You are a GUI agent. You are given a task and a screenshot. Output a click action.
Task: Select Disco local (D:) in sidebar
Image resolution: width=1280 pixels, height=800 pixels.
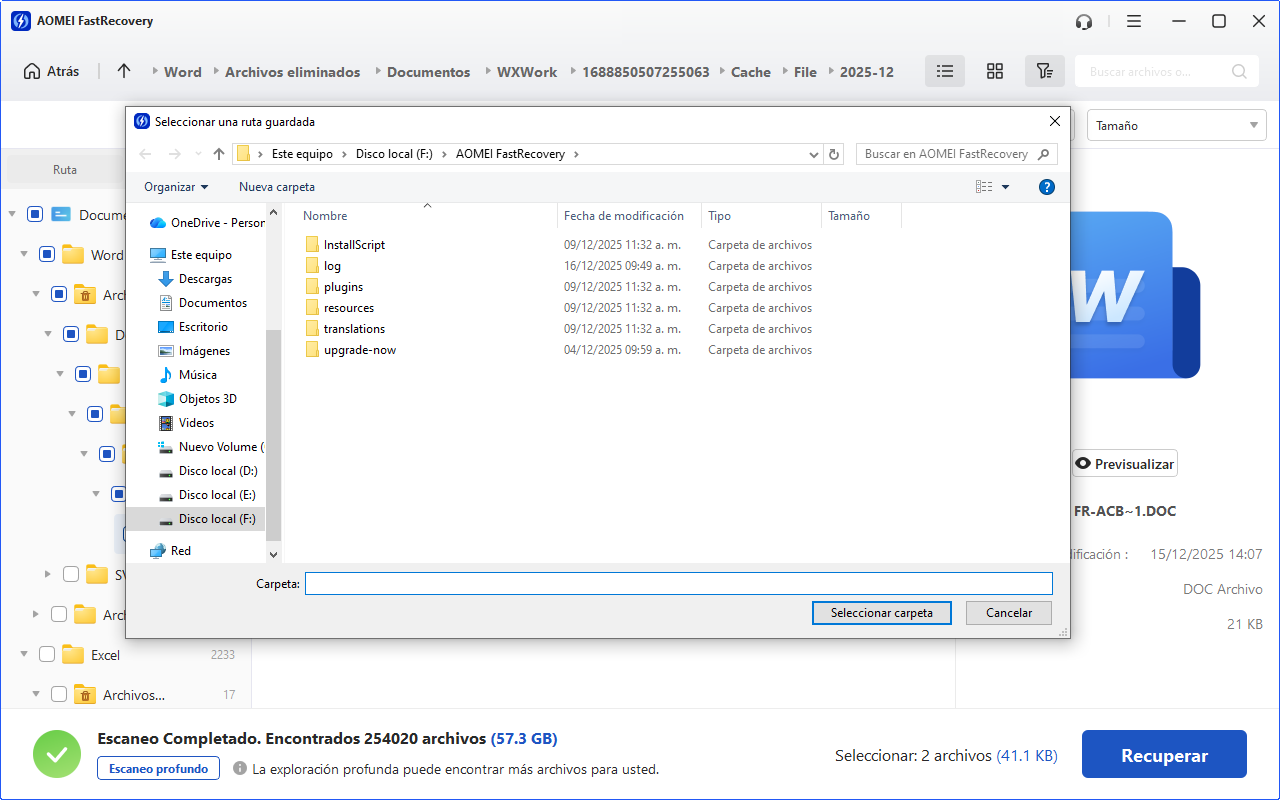click(217, 471)
